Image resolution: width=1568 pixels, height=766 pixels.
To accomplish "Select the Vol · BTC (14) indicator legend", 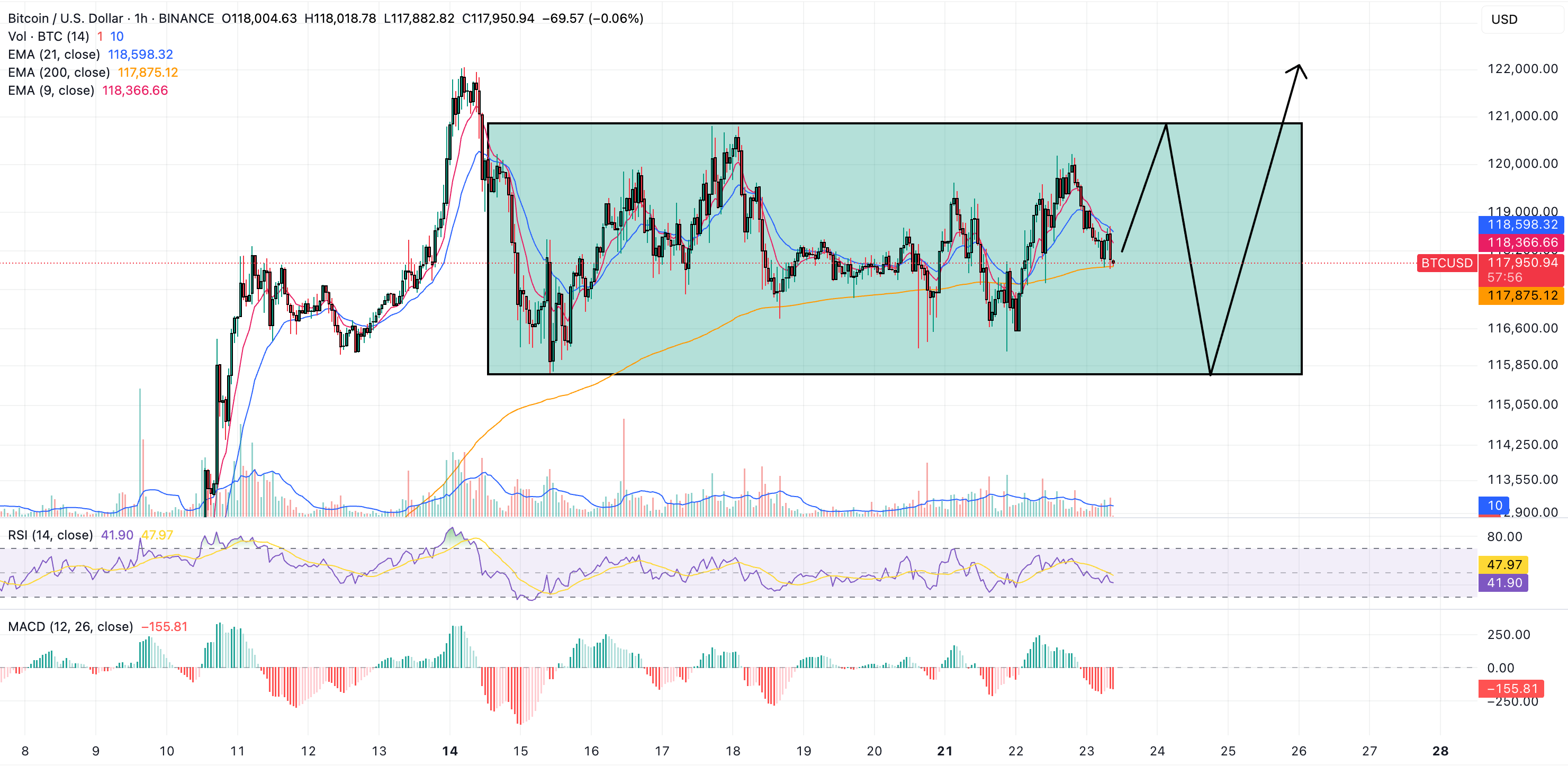I will coord(49,37).
